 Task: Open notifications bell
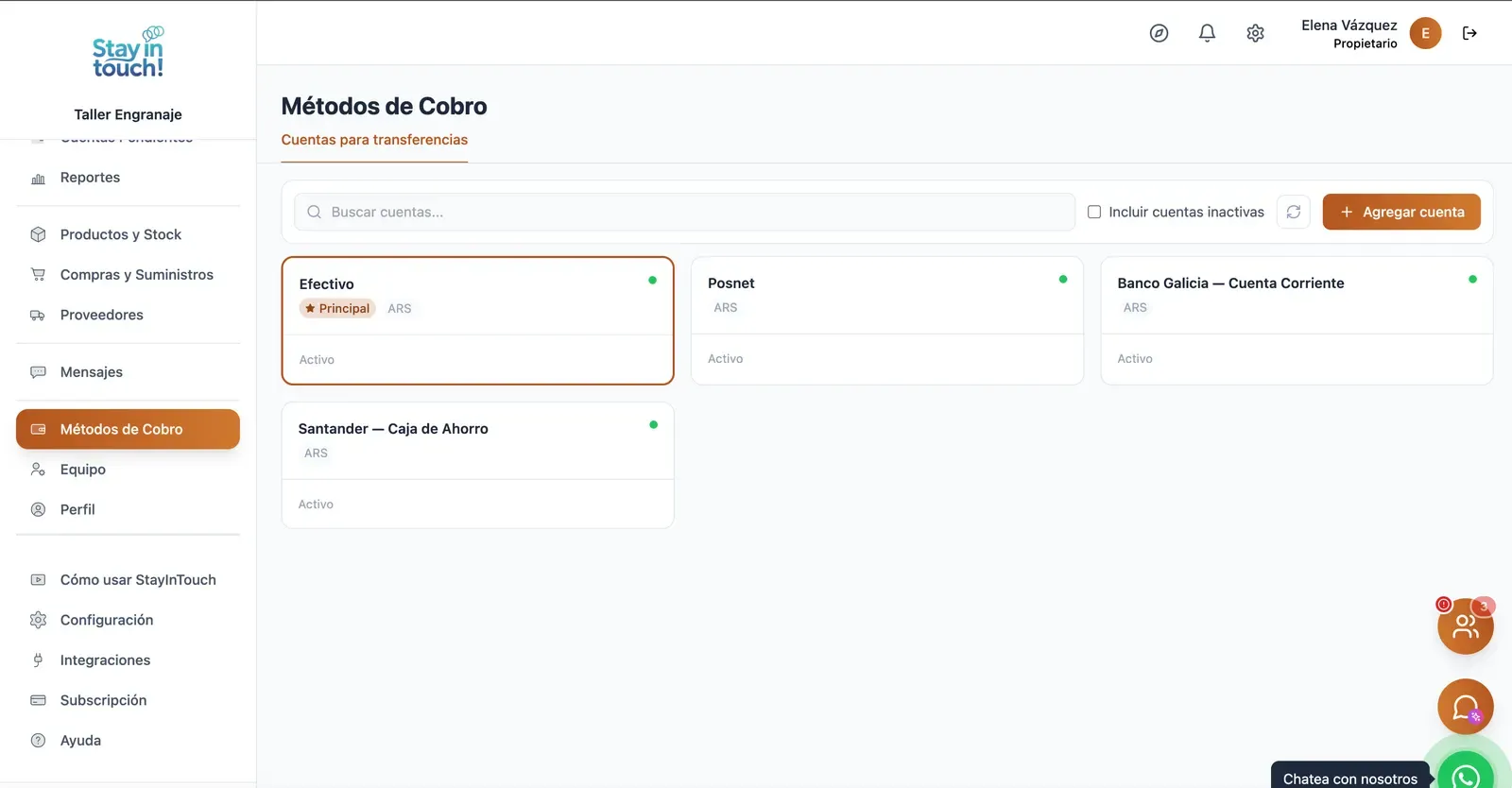click(1207, 33)
